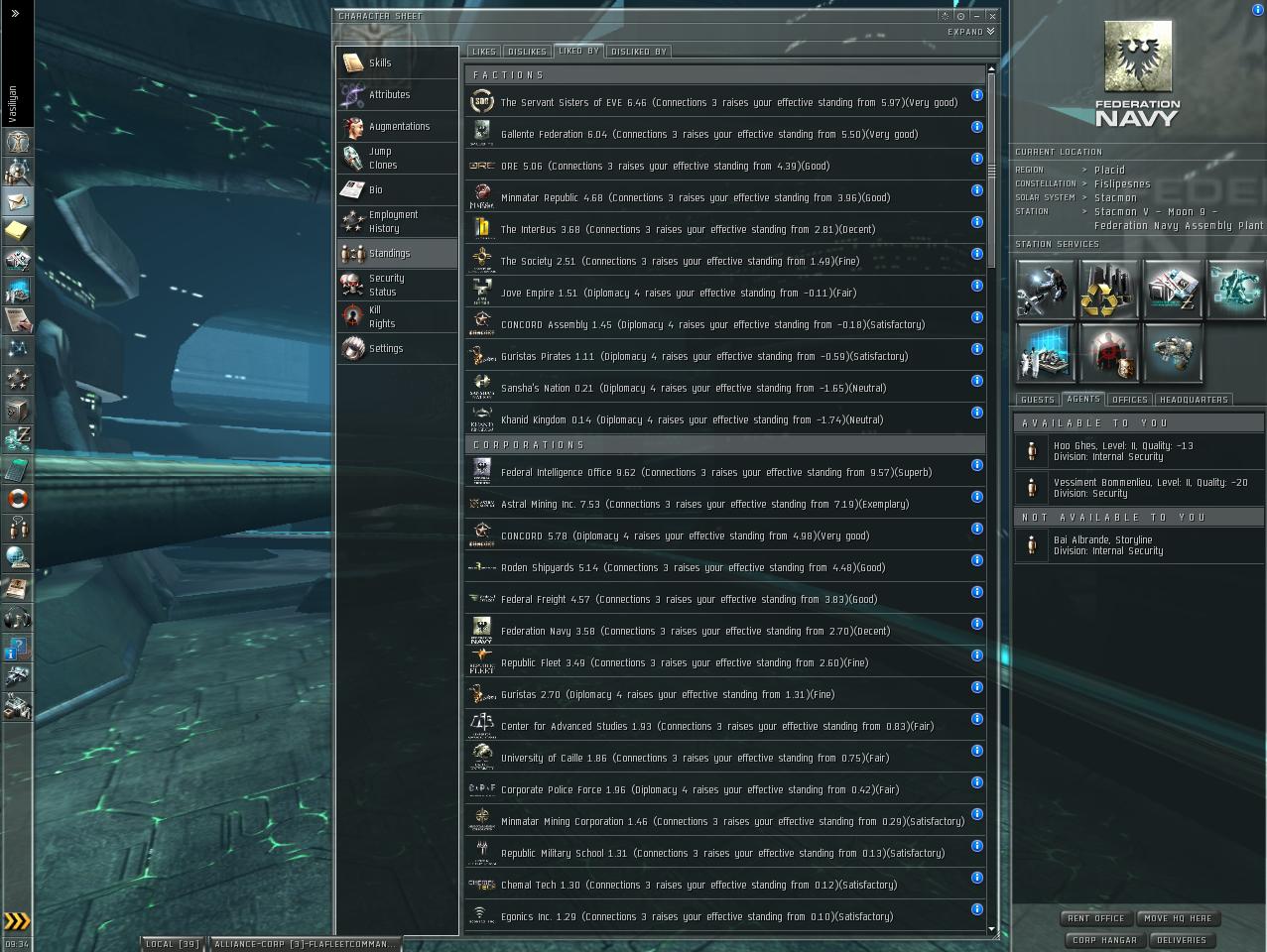This screenshot has width=1267, height=952.
Task: Show info for Egonics Inc. standing
Action: click(x=976, y=909)
